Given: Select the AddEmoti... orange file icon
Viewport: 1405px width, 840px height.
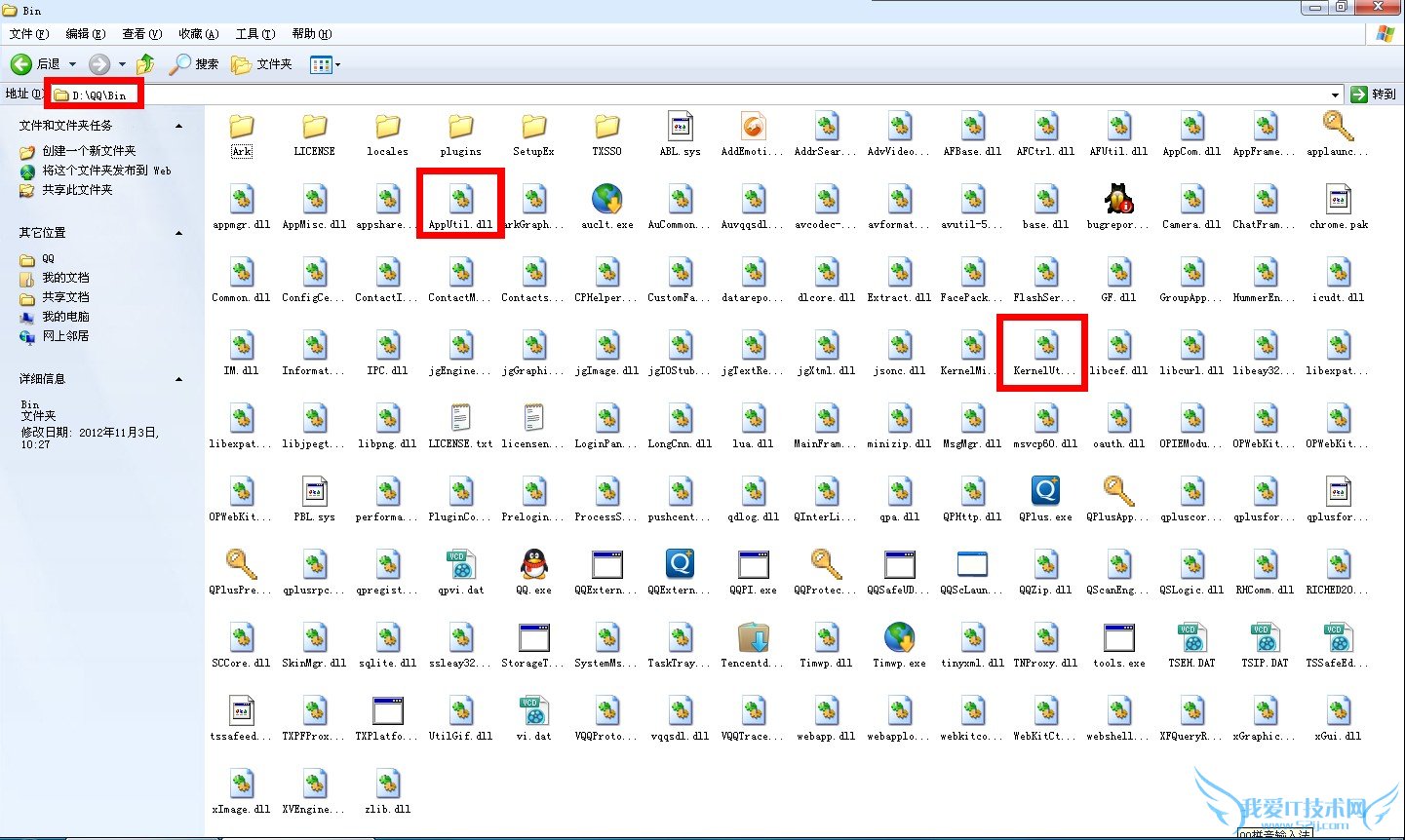Looking at the screenshot, I should pos(753,126).
